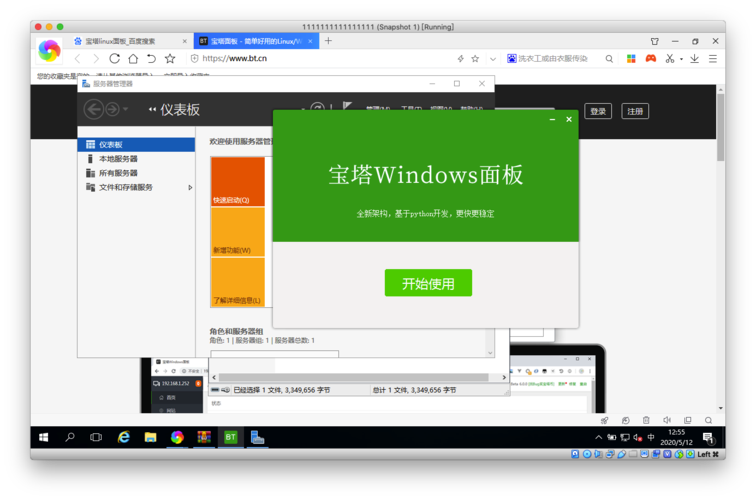
Task: Select 所有服务器 in the sidebar
Action: [136, 173]
